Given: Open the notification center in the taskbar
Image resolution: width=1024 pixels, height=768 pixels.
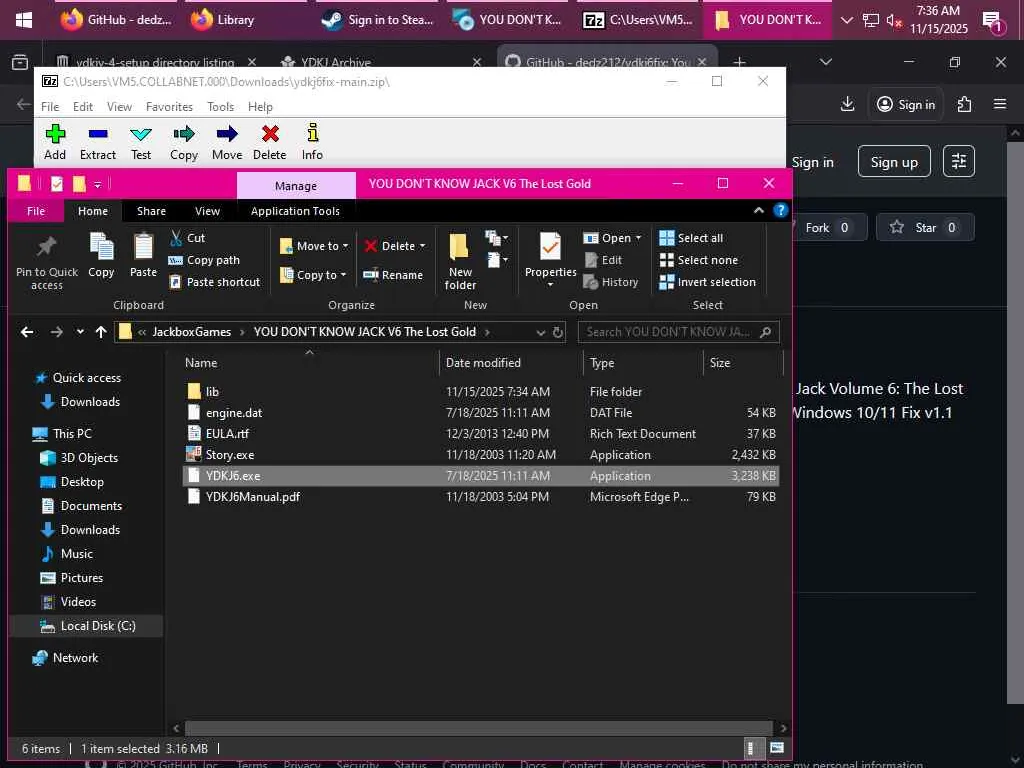Looking at the screenshot, I should [x=993, y=20].
